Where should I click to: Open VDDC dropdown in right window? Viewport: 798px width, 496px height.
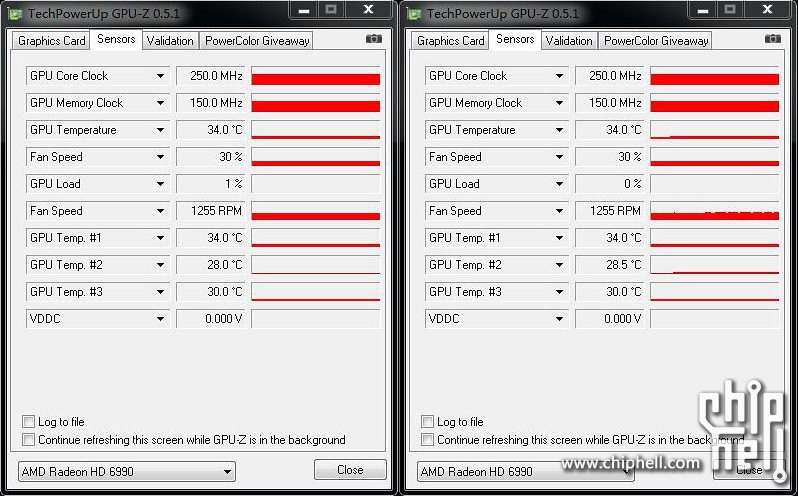tap(497, 318)
